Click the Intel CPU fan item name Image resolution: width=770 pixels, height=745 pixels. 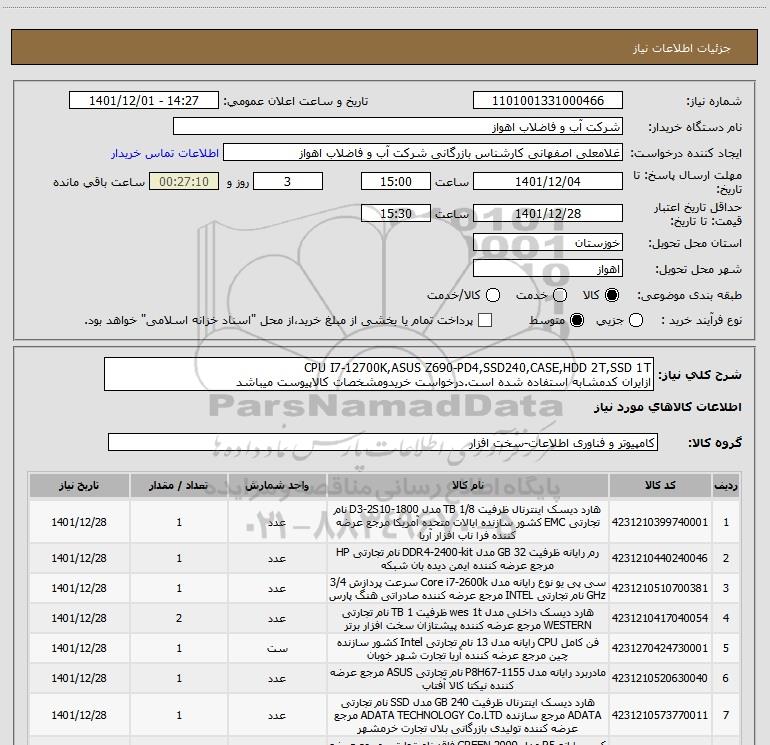pyautogui.click(x=468, y=649)
